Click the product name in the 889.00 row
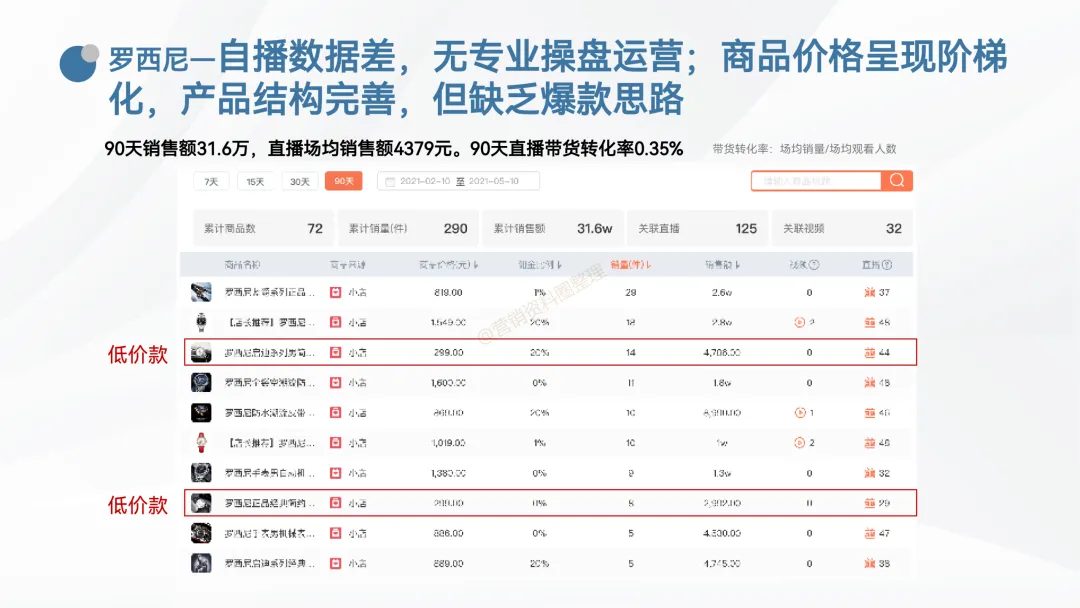The height and width of the screenshot is (608, 1080). coord(270,563)
